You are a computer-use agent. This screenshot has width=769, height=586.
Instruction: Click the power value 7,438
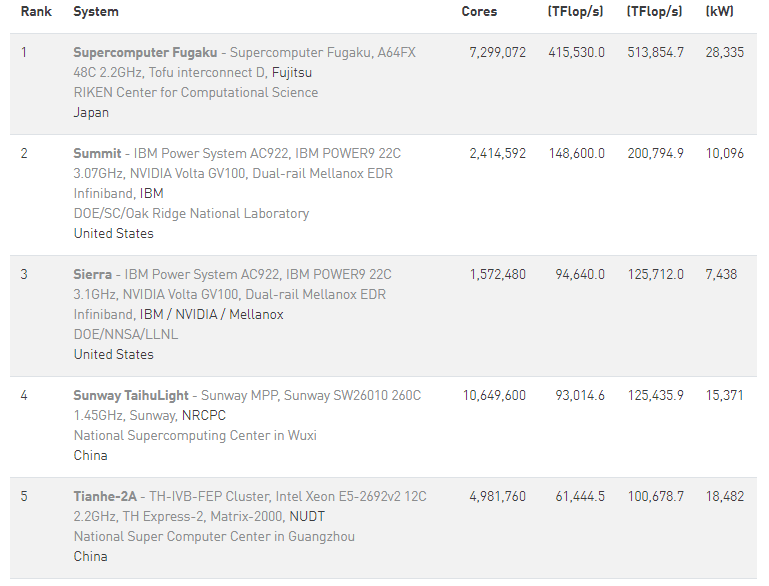[721, 274]
